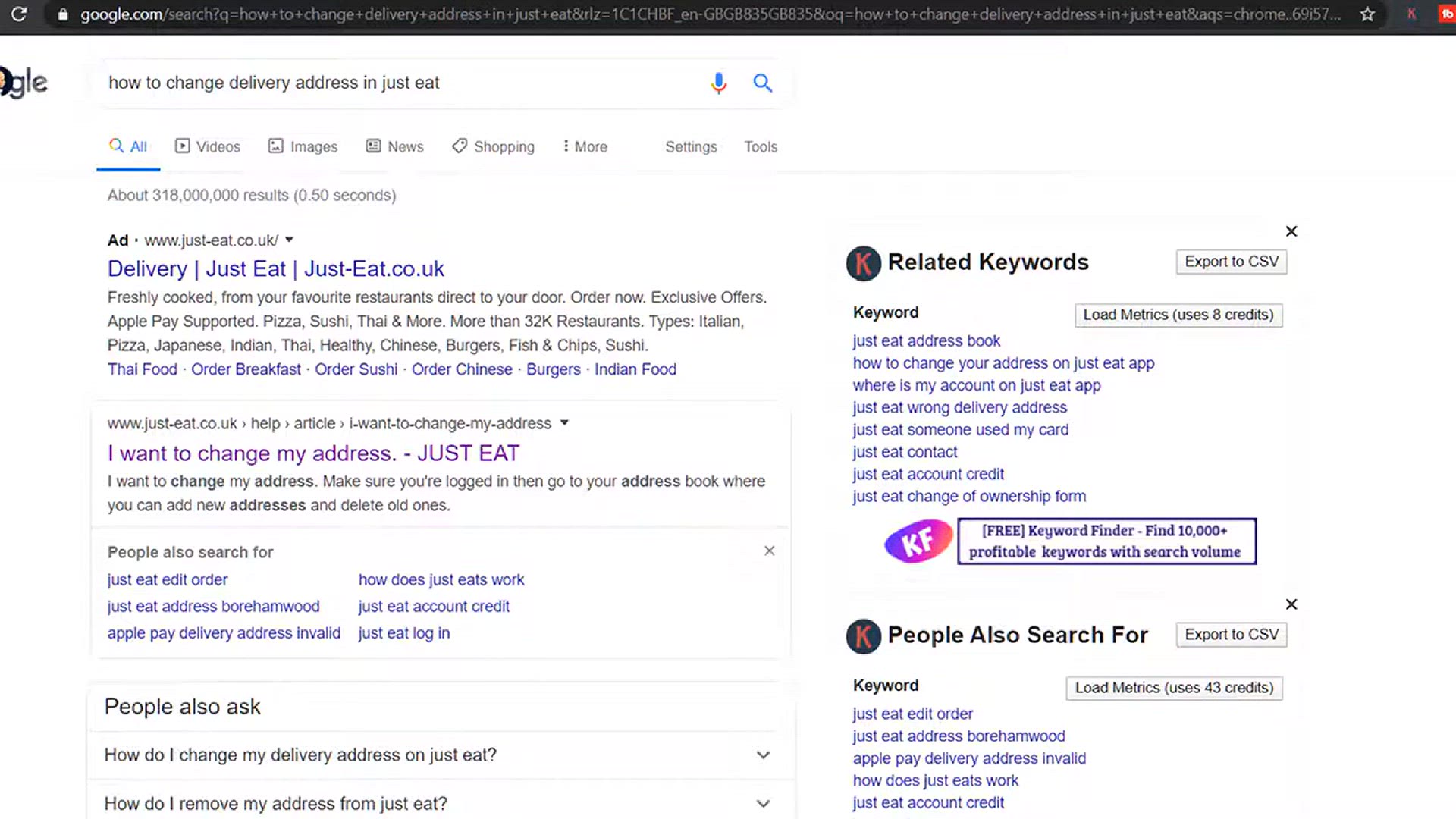Go to Google home via the logo
Viewport: 1456px width, 819px height.
(x=24, y=82)
